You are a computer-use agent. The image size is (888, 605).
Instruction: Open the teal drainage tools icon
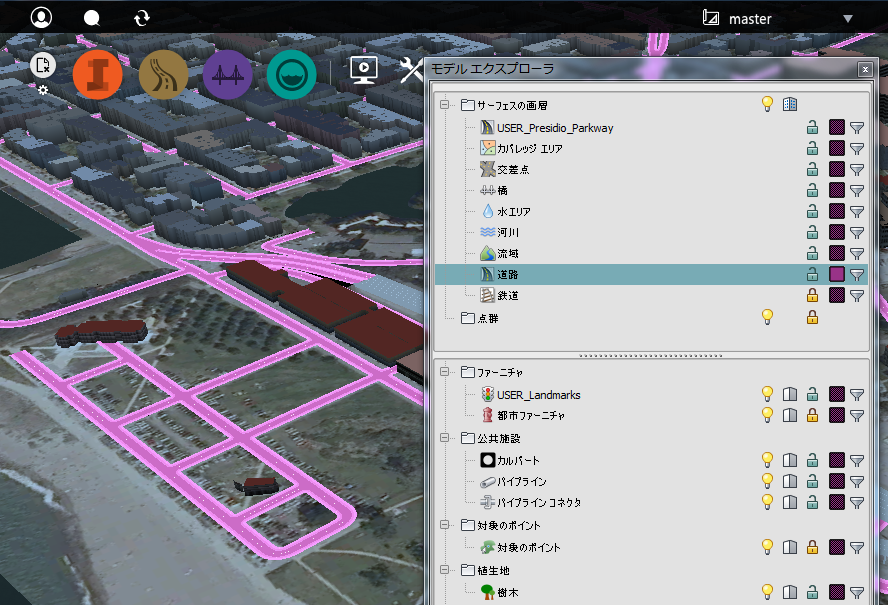pyautogui.click(x=291, y=74)
